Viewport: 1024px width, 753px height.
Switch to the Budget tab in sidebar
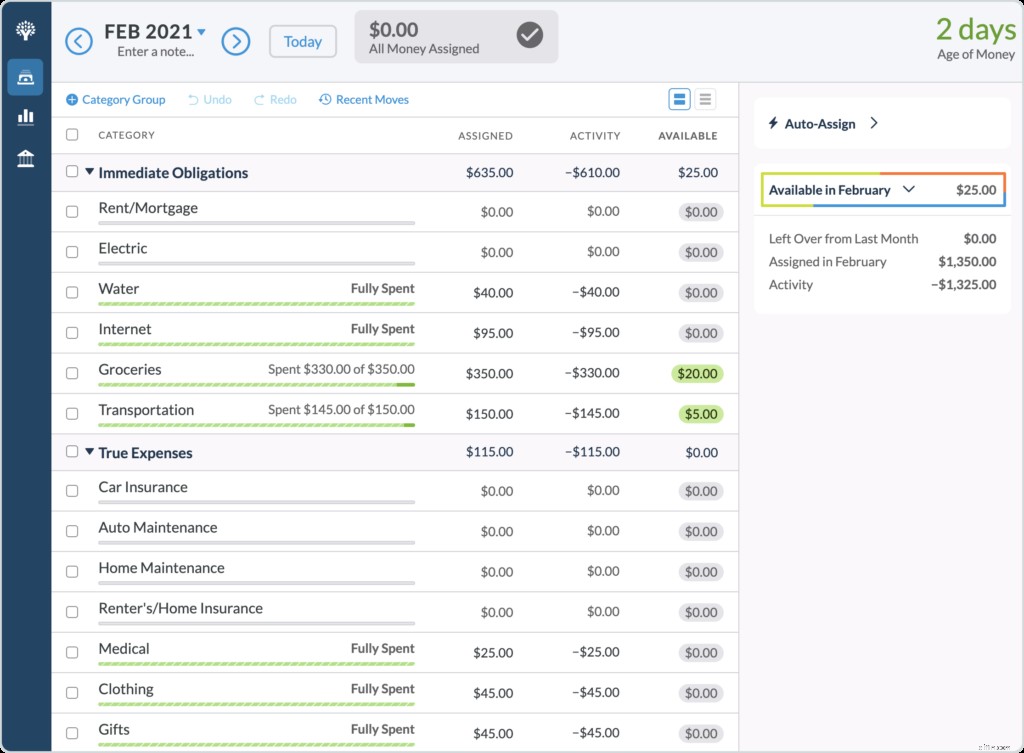pyautogui.click(x=25, y=76)
